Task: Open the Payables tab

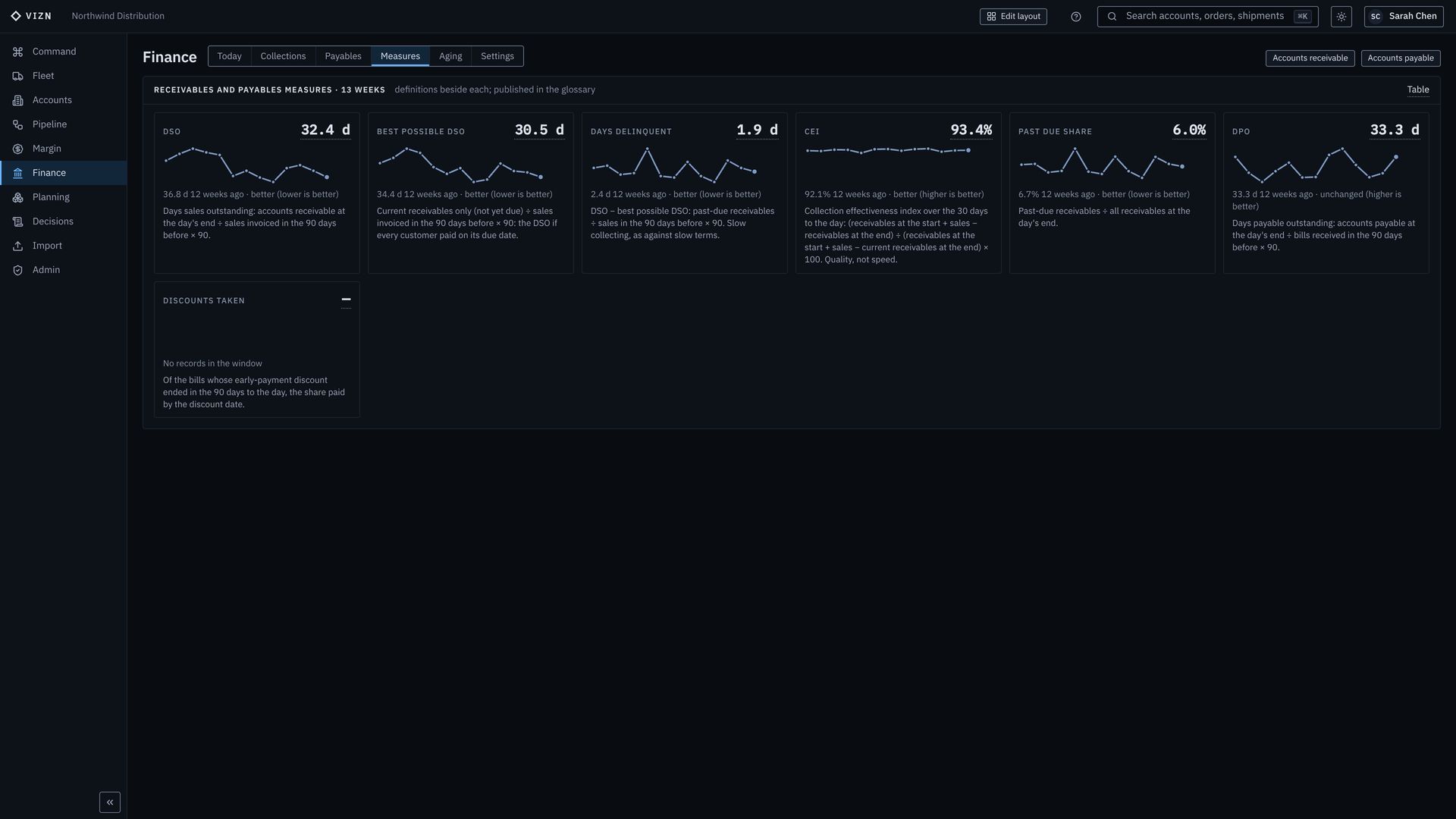Action: point(343,56)
